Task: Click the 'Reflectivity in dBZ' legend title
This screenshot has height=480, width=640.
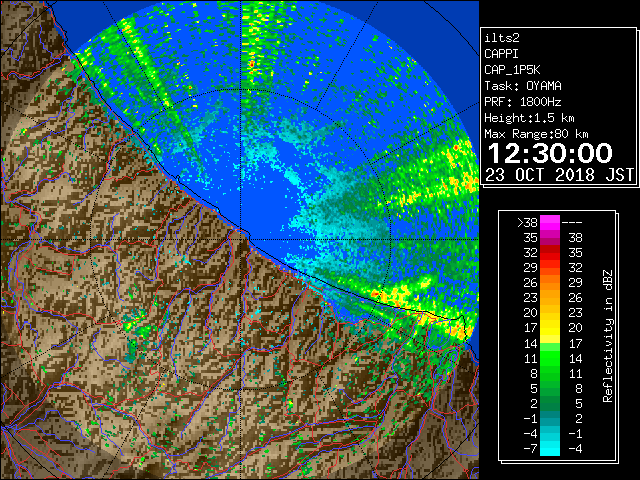Action: coord(607,336)
